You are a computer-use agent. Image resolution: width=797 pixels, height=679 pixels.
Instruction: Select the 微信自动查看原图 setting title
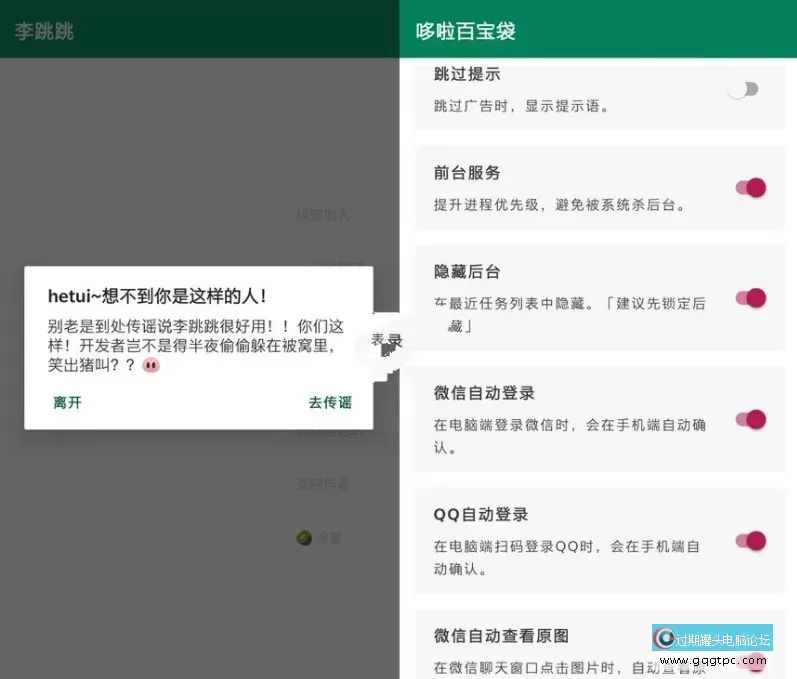coord(501,636)
